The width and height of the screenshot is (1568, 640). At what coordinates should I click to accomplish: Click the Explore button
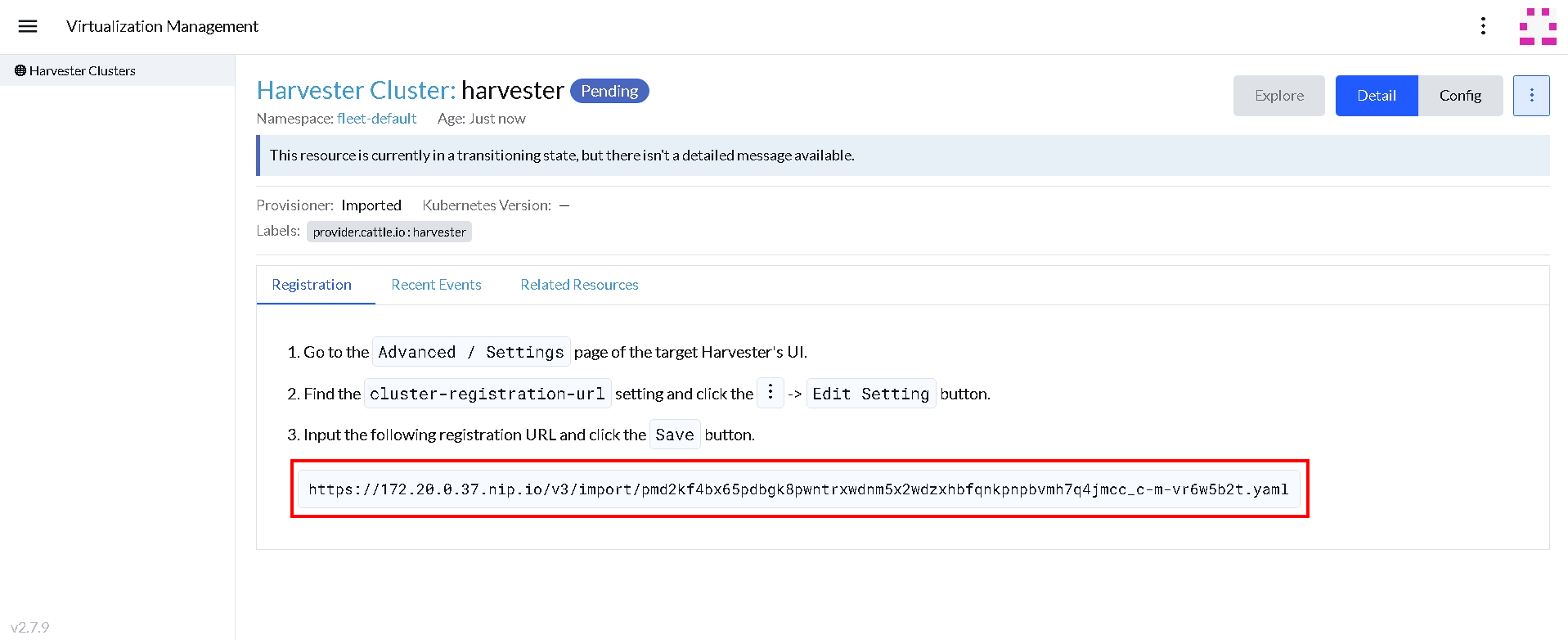[1279, 96]
